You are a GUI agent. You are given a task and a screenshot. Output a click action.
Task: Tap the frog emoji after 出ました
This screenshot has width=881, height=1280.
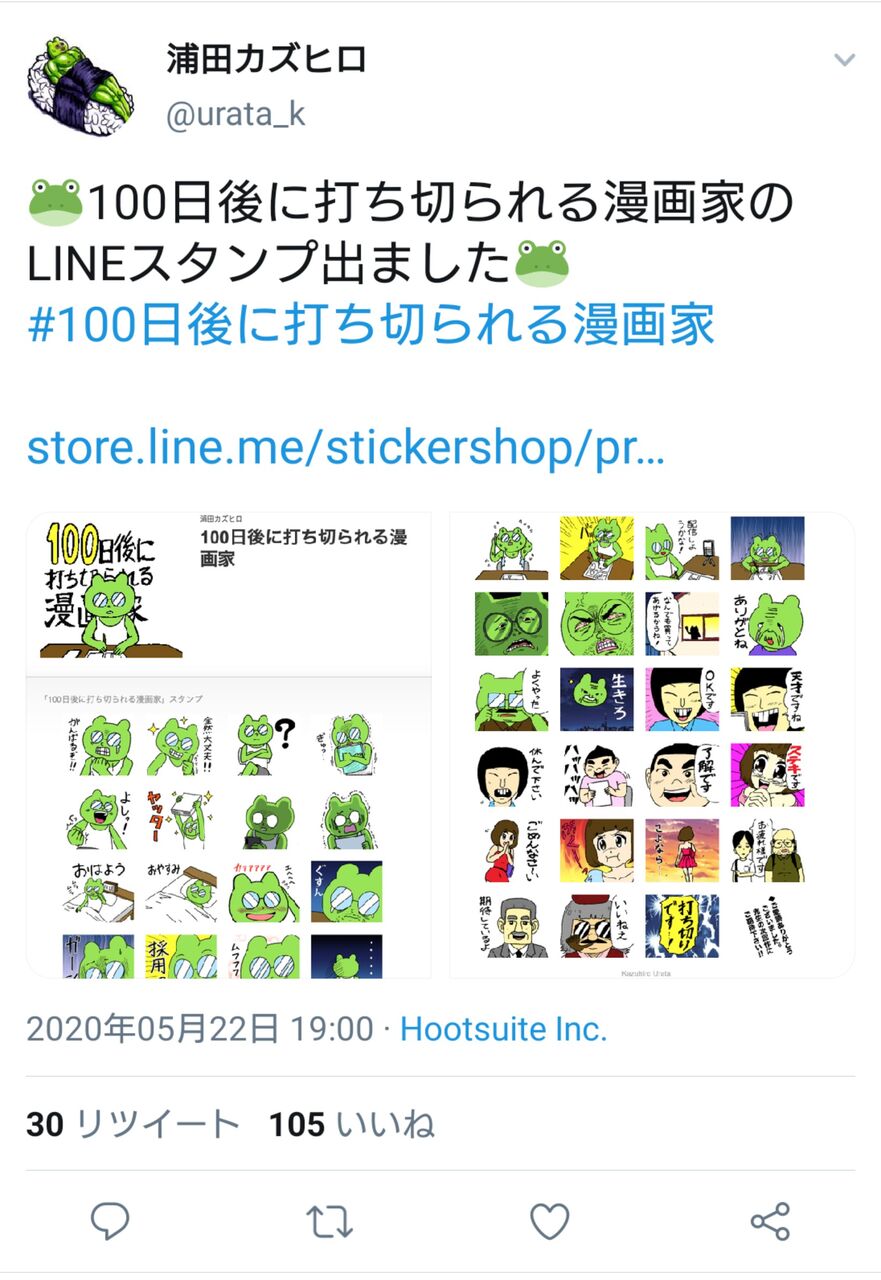(x=542, y=263)
